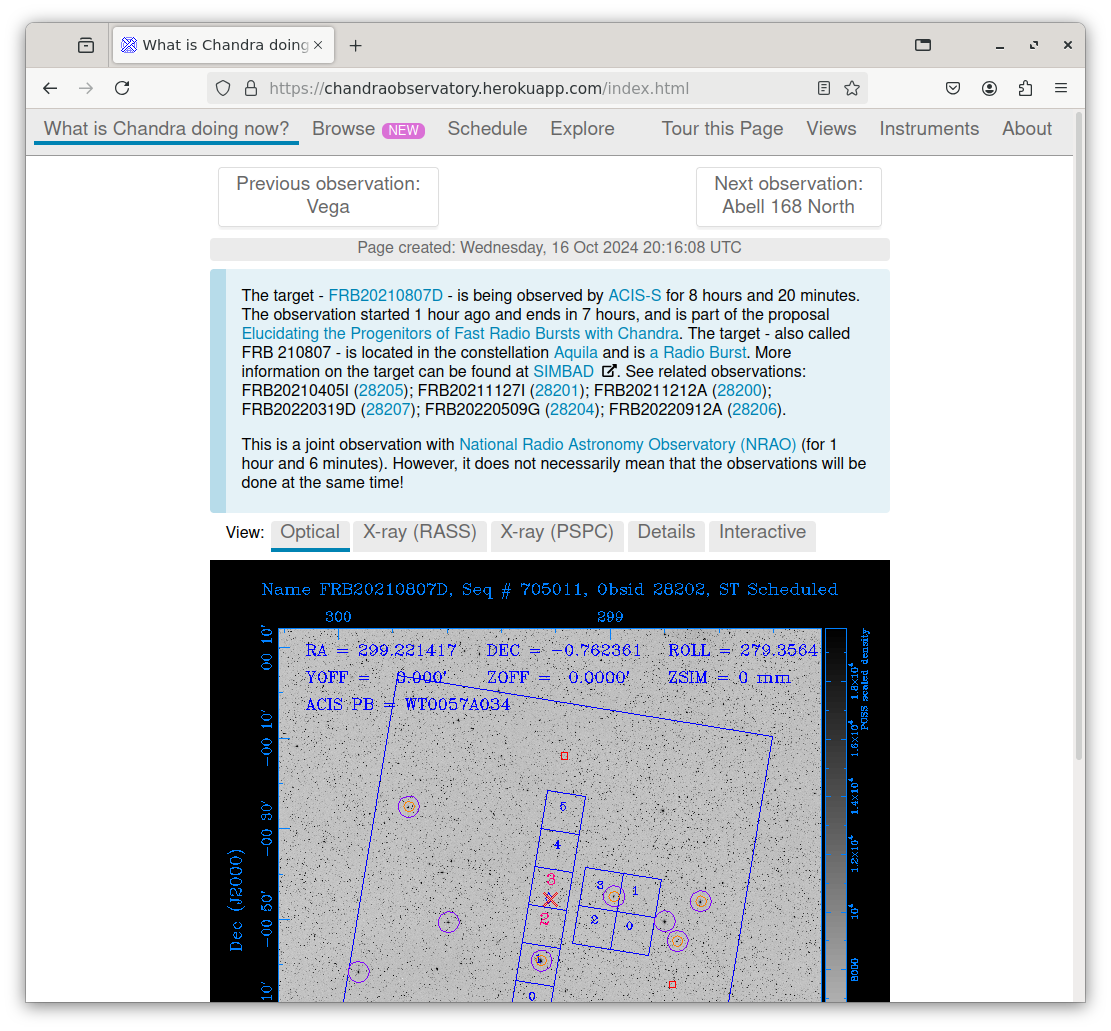This screenshot has height=1031, width=1111.
Task: Reload the page with refresh icon
Action: point(122,89)
